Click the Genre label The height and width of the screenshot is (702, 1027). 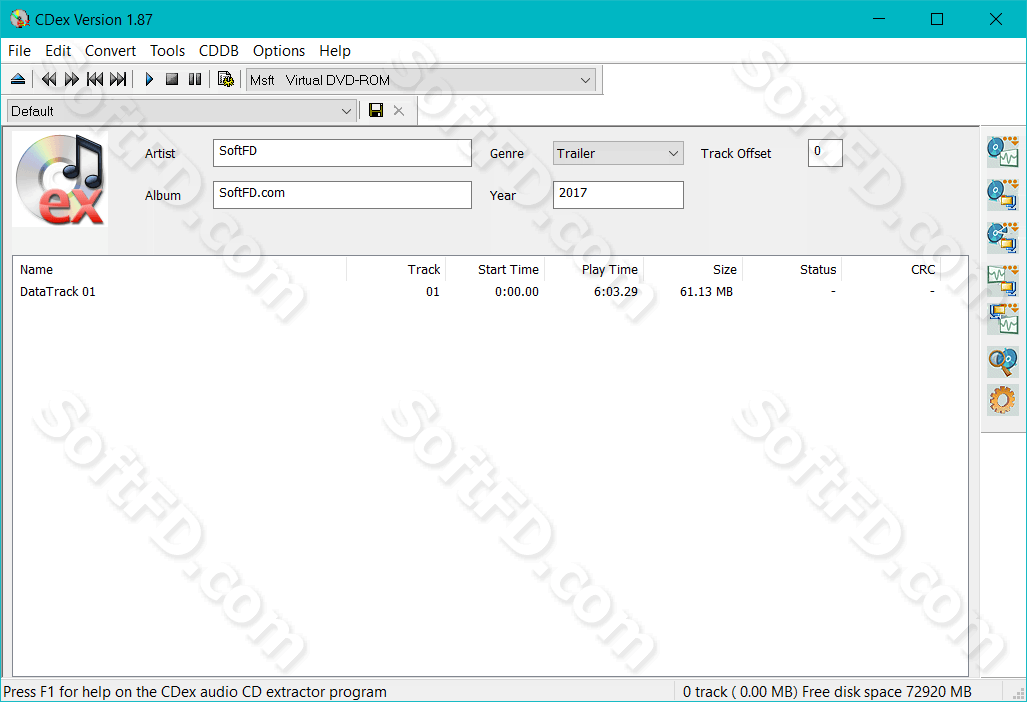pyautogui.click(x=506, y=153)
